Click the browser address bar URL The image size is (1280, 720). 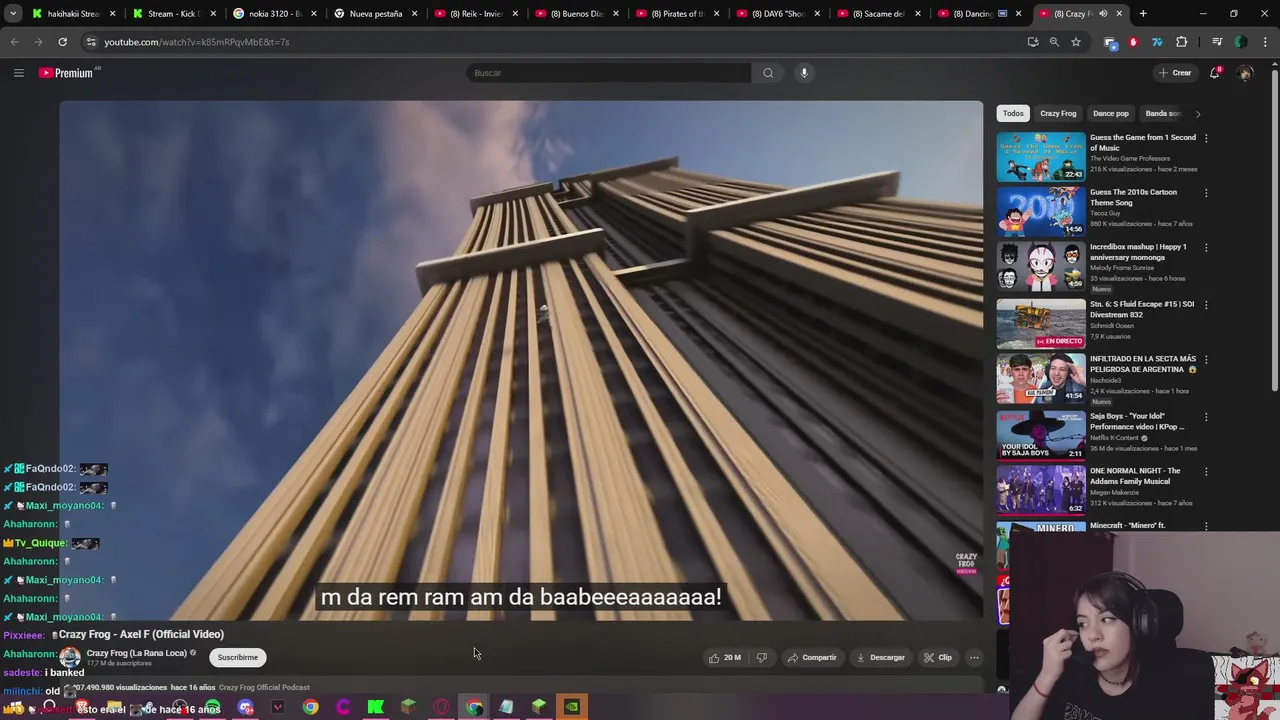coord(197,42)
